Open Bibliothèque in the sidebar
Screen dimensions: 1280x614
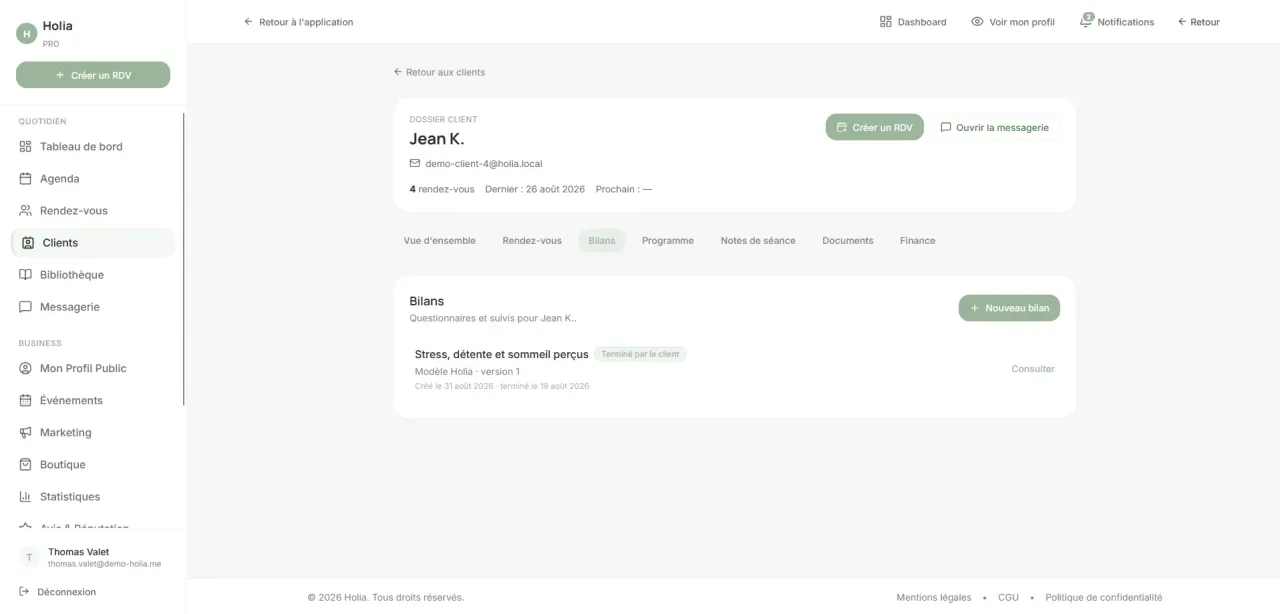tap(93, 274)
